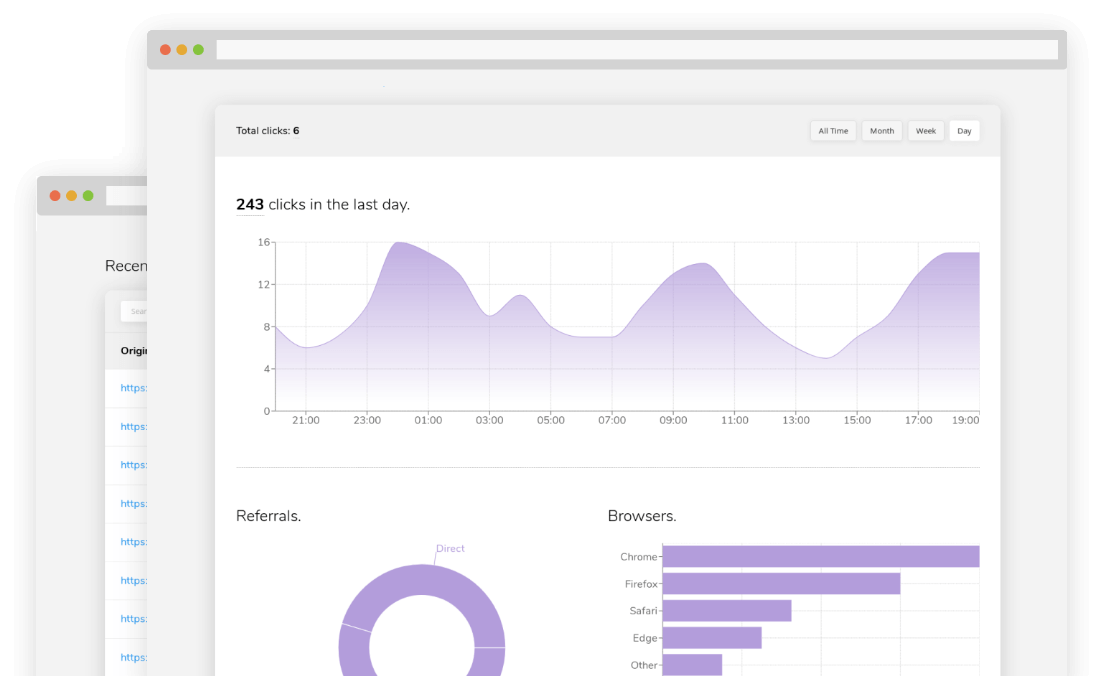Click the Total clicks: 6 label
The image size is (1102, 676).
tap(268, 131)
